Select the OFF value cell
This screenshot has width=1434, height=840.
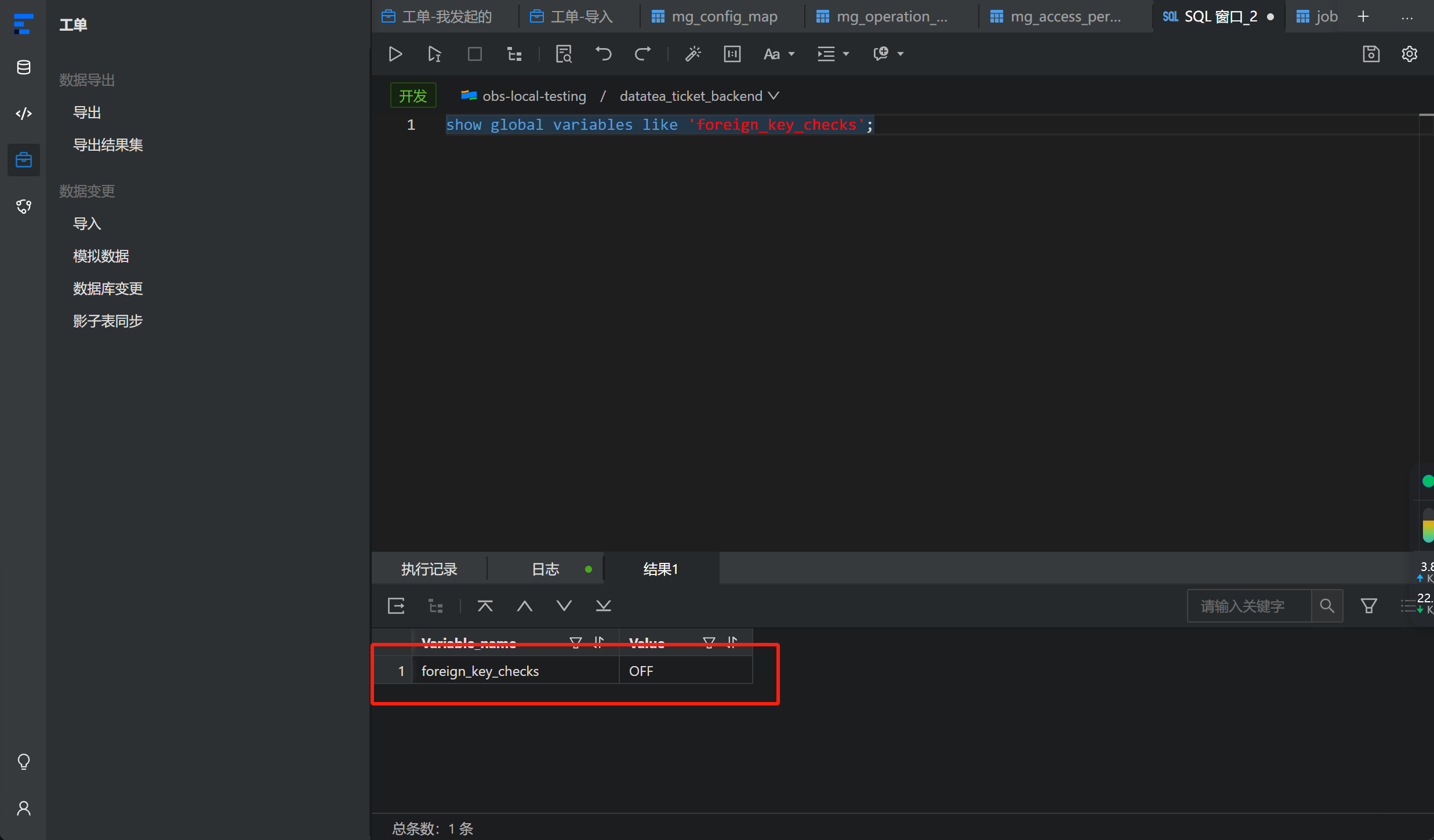686,671
